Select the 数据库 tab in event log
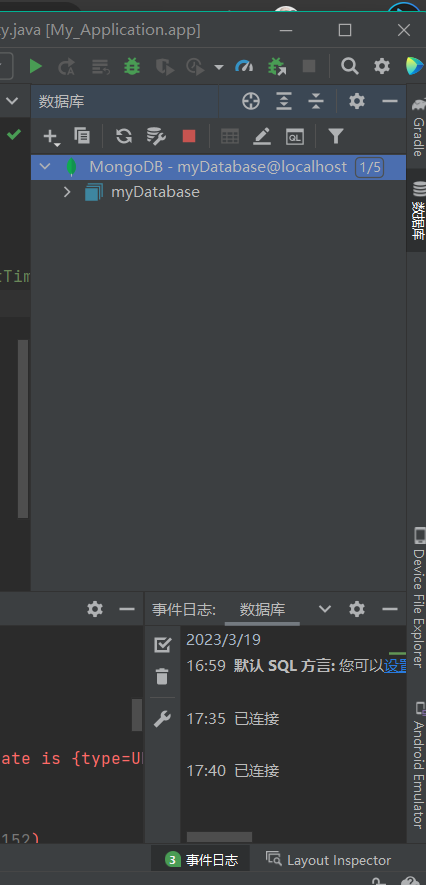 coord(262,609)
